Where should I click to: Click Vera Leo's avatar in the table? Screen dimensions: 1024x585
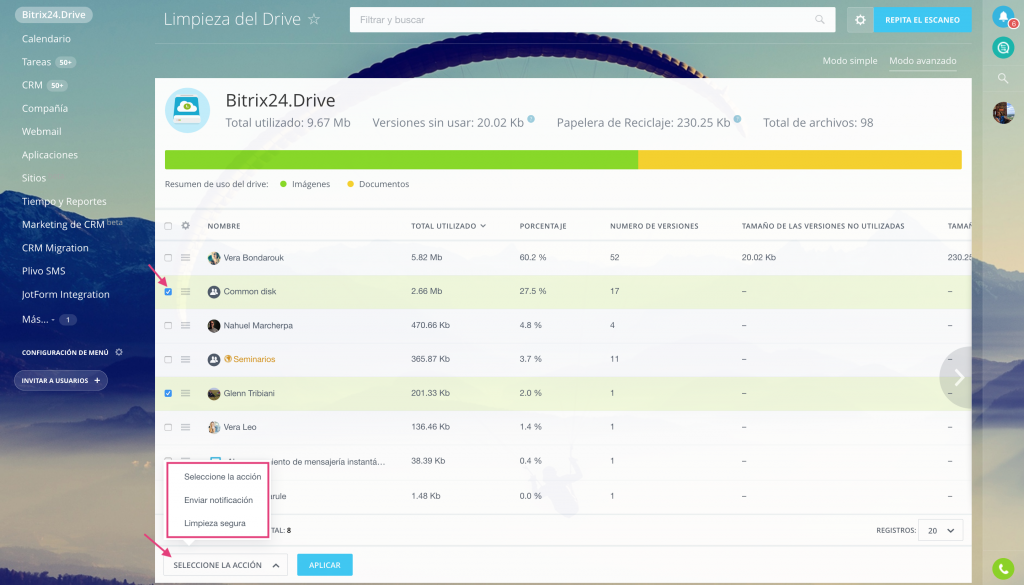coord(214,427)
